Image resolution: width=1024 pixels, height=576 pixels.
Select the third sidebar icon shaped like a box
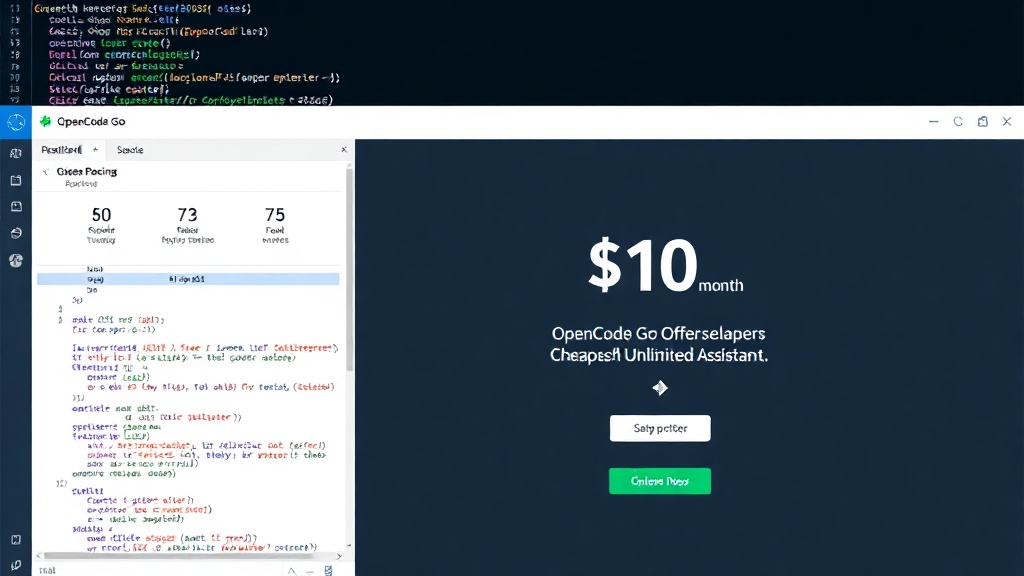pyautogui.click(x=16, y=206)
